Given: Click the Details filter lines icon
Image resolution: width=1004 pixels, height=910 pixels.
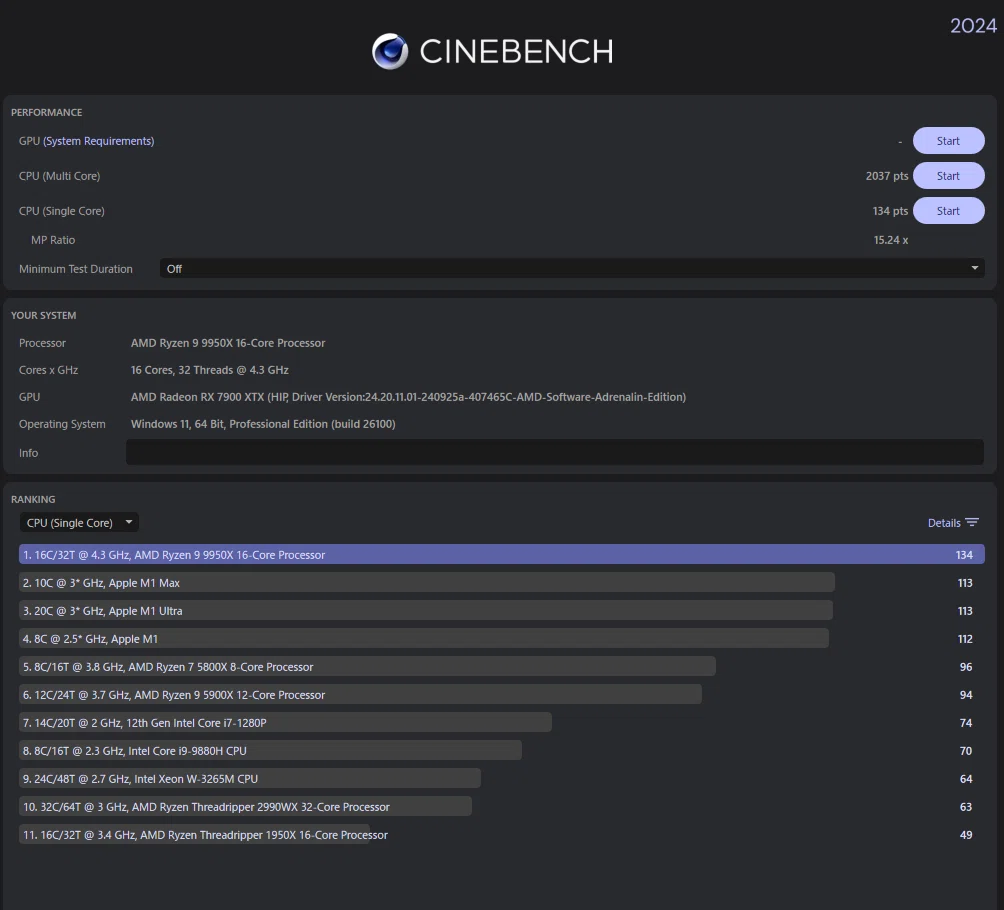Looking at the screenshot, I should click(x=972, y=523).
